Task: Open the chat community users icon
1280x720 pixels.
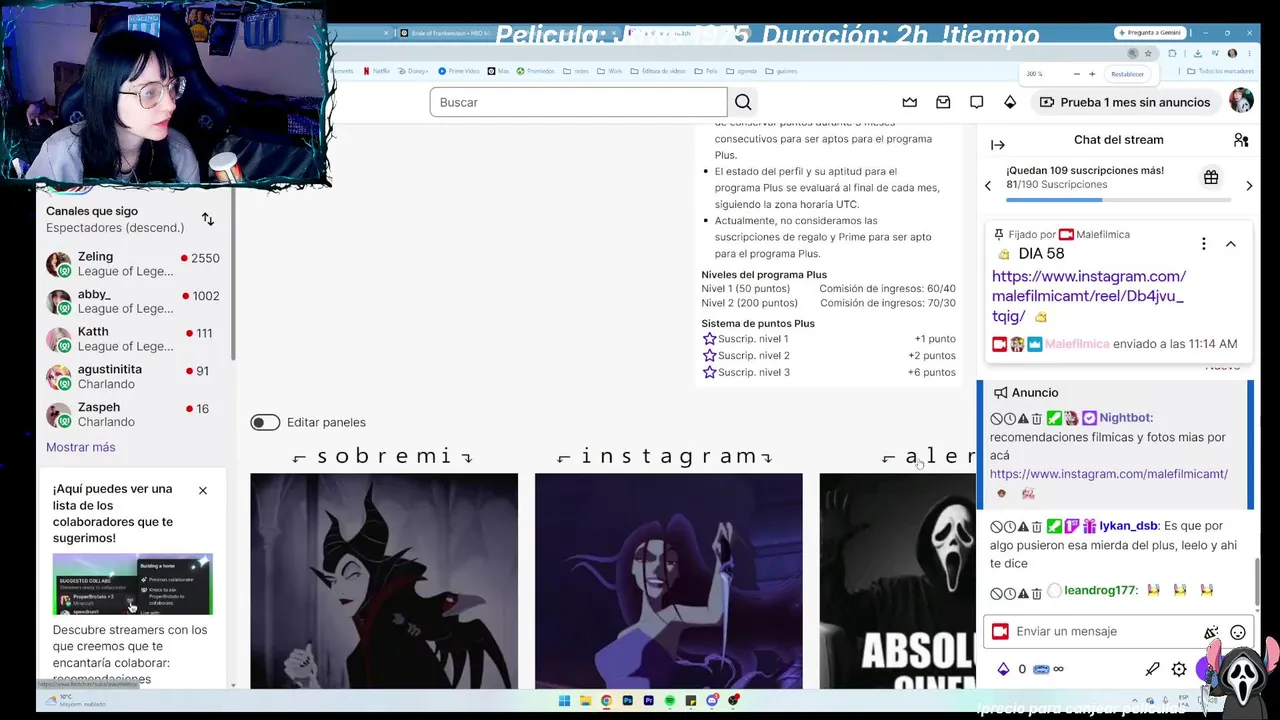Action: pos(1241,140)
